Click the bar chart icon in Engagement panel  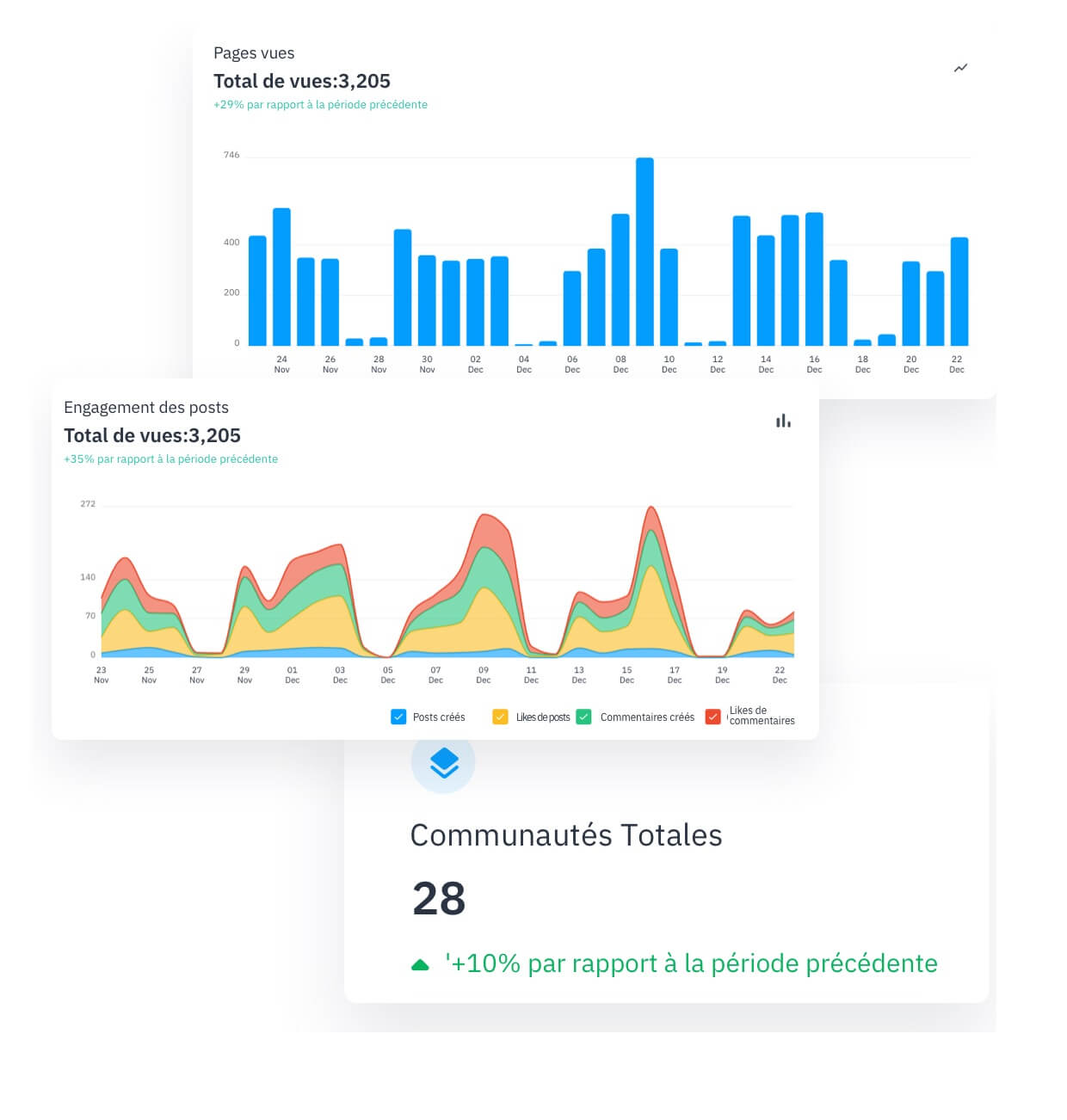[x=782, y=421]
